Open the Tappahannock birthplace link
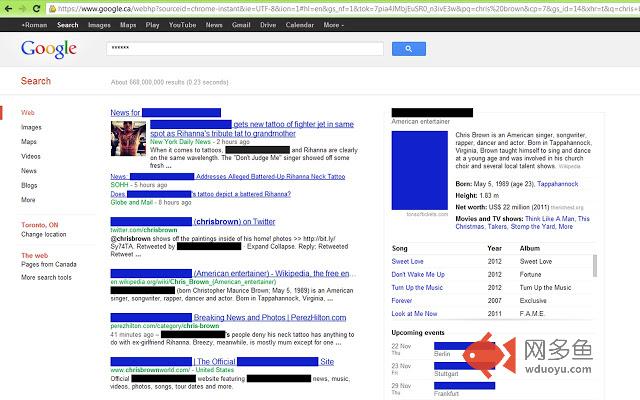The height and width of the screenshot is (400, 640). 558,184
